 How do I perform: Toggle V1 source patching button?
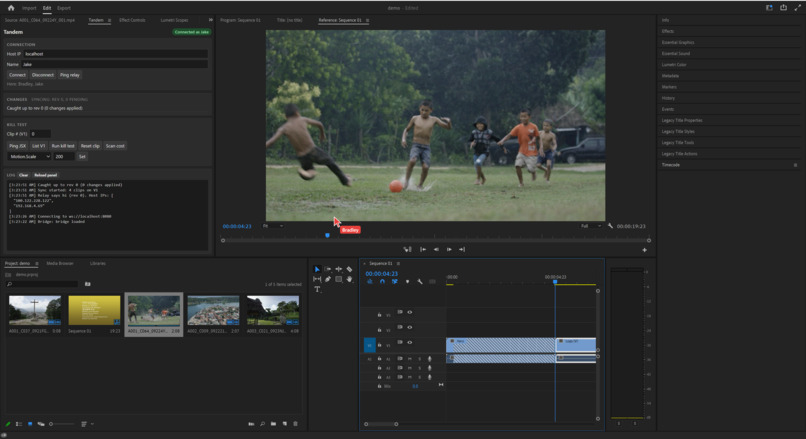point(370,345)
